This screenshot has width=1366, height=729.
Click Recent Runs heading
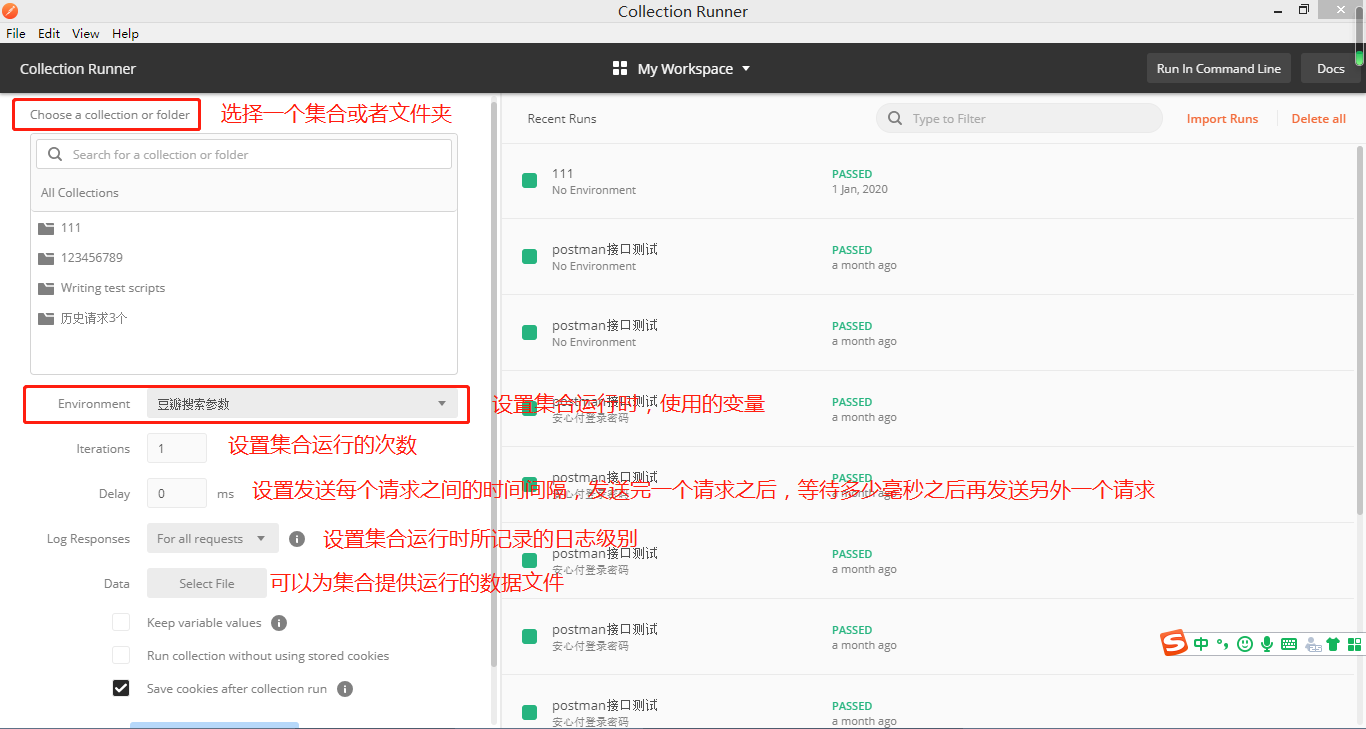pos(562,119)
